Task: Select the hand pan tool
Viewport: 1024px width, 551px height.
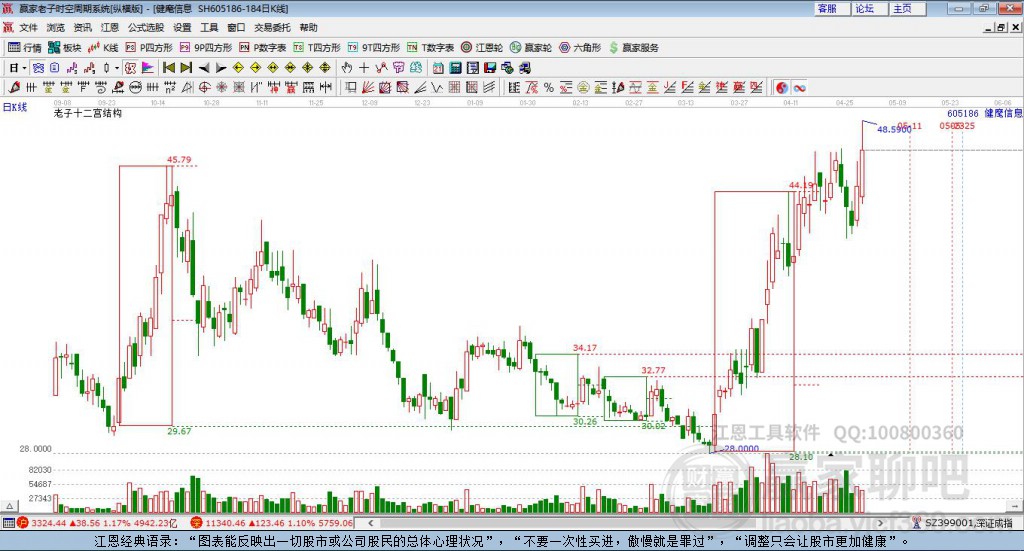Action: [x=347, y=68]
